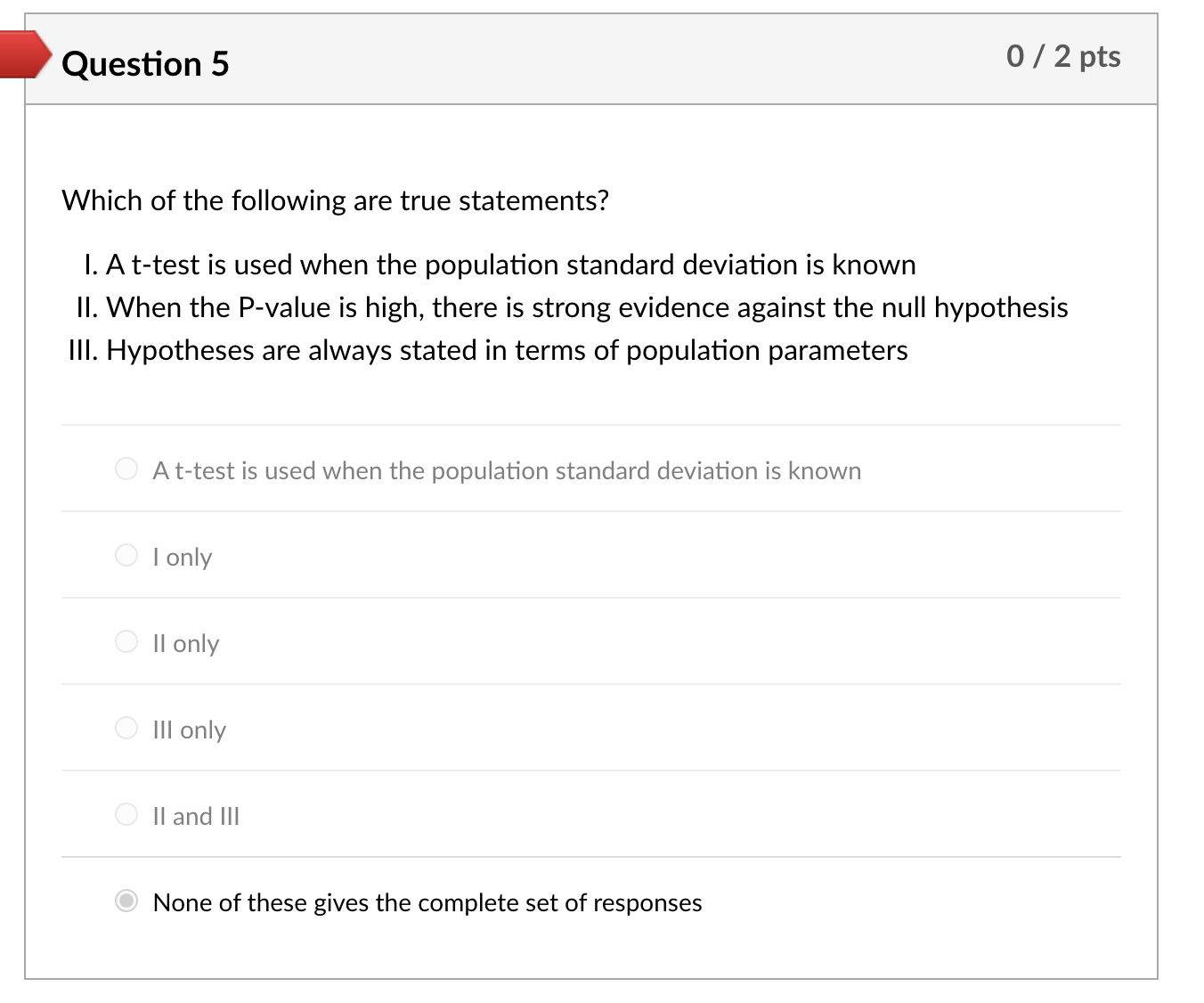1204x1003 pixels.
Task: Select radio button for 'II only'
Action: click(x=126, y=641)
